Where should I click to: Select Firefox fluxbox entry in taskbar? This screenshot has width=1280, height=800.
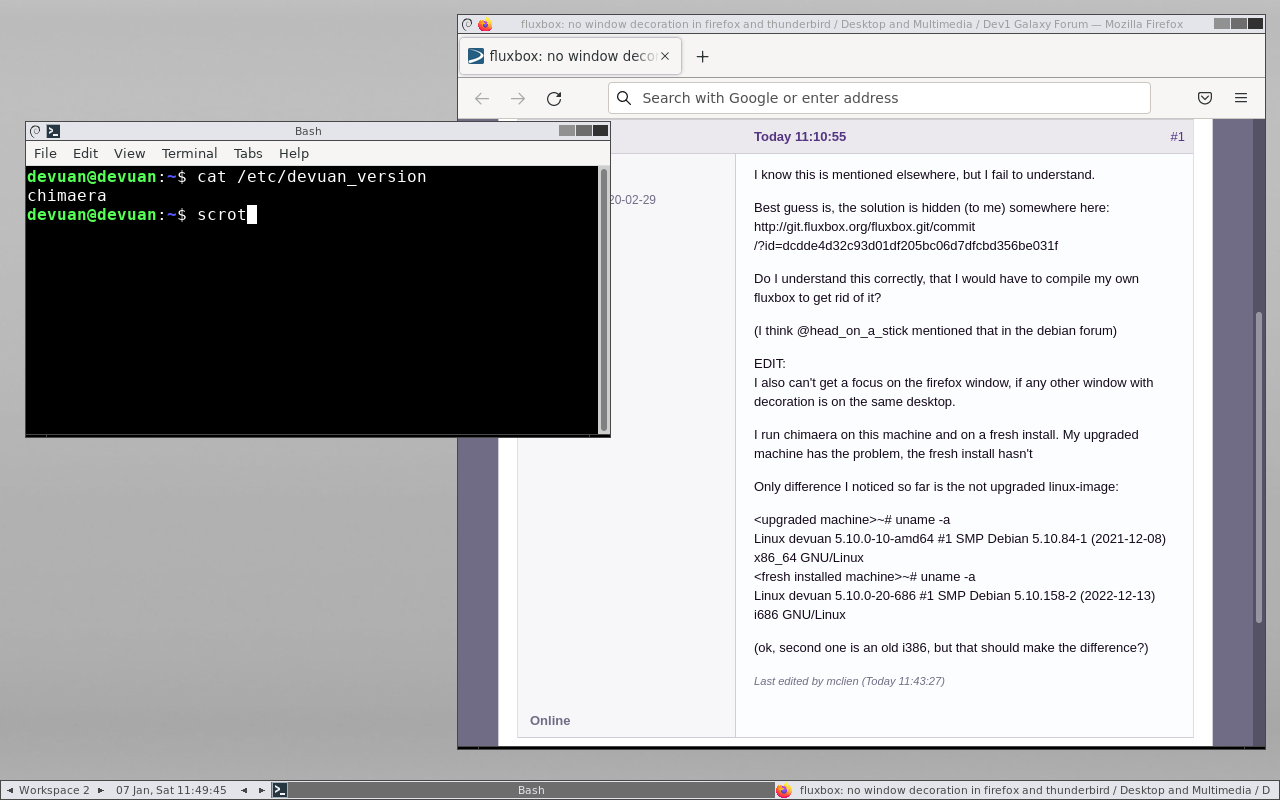tap(1025, 790)
